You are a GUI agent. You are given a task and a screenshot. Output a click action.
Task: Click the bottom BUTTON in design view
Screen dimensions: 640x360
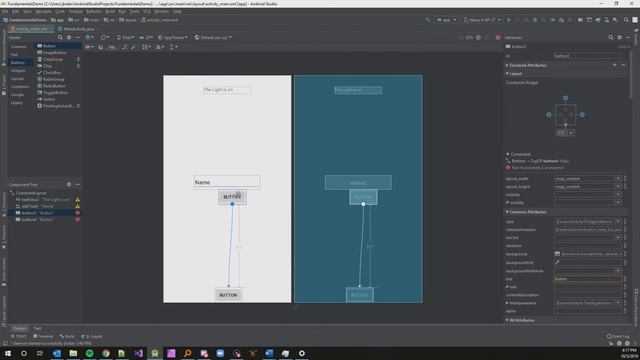(x=229, y=295)
